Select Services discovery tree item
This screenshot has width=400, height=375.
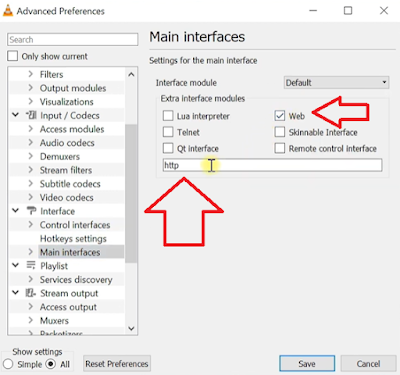point(76,280)
